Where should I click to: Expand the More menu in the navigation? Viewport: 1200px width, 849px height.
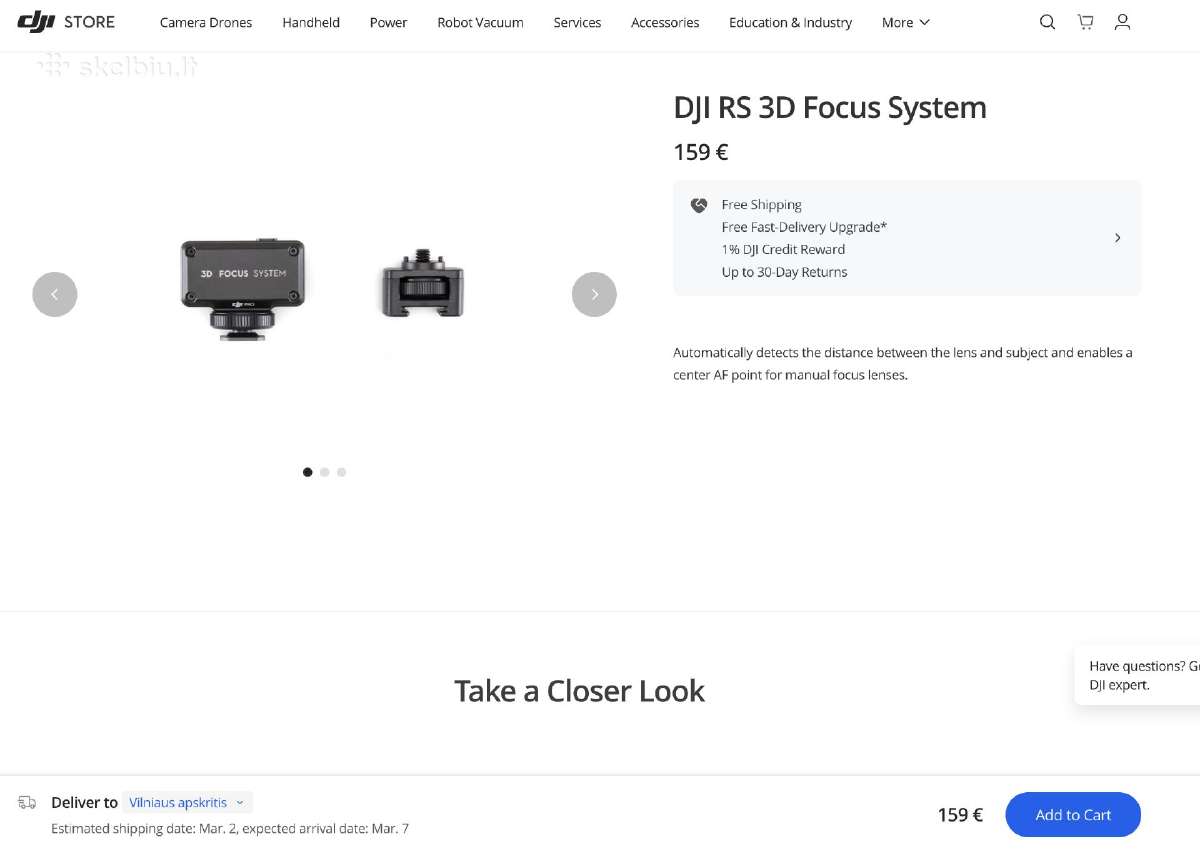905,22
